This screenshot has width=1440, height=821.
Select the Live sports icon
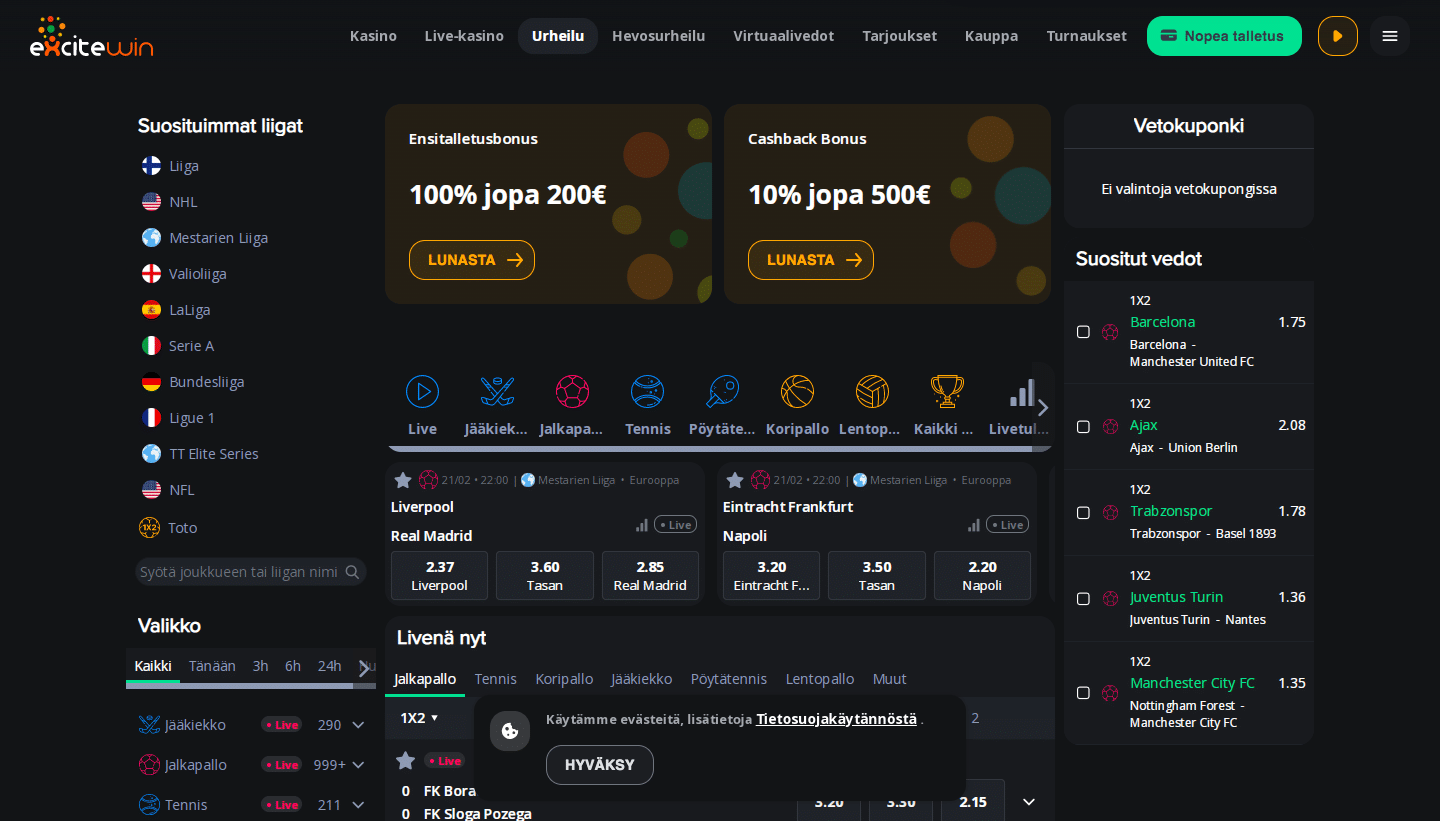pos(422,391)
